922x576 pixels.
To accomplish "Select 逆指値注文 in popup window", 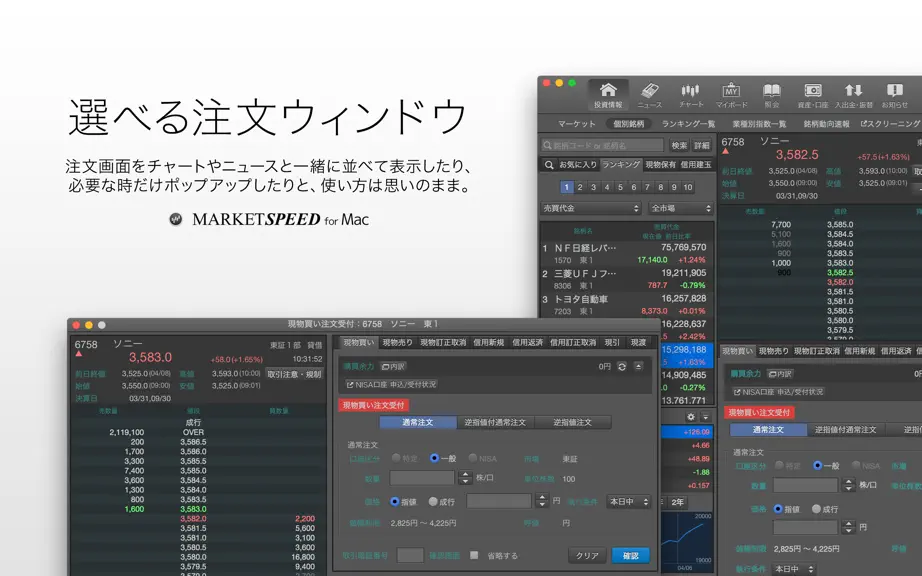I will click(572, 422).
